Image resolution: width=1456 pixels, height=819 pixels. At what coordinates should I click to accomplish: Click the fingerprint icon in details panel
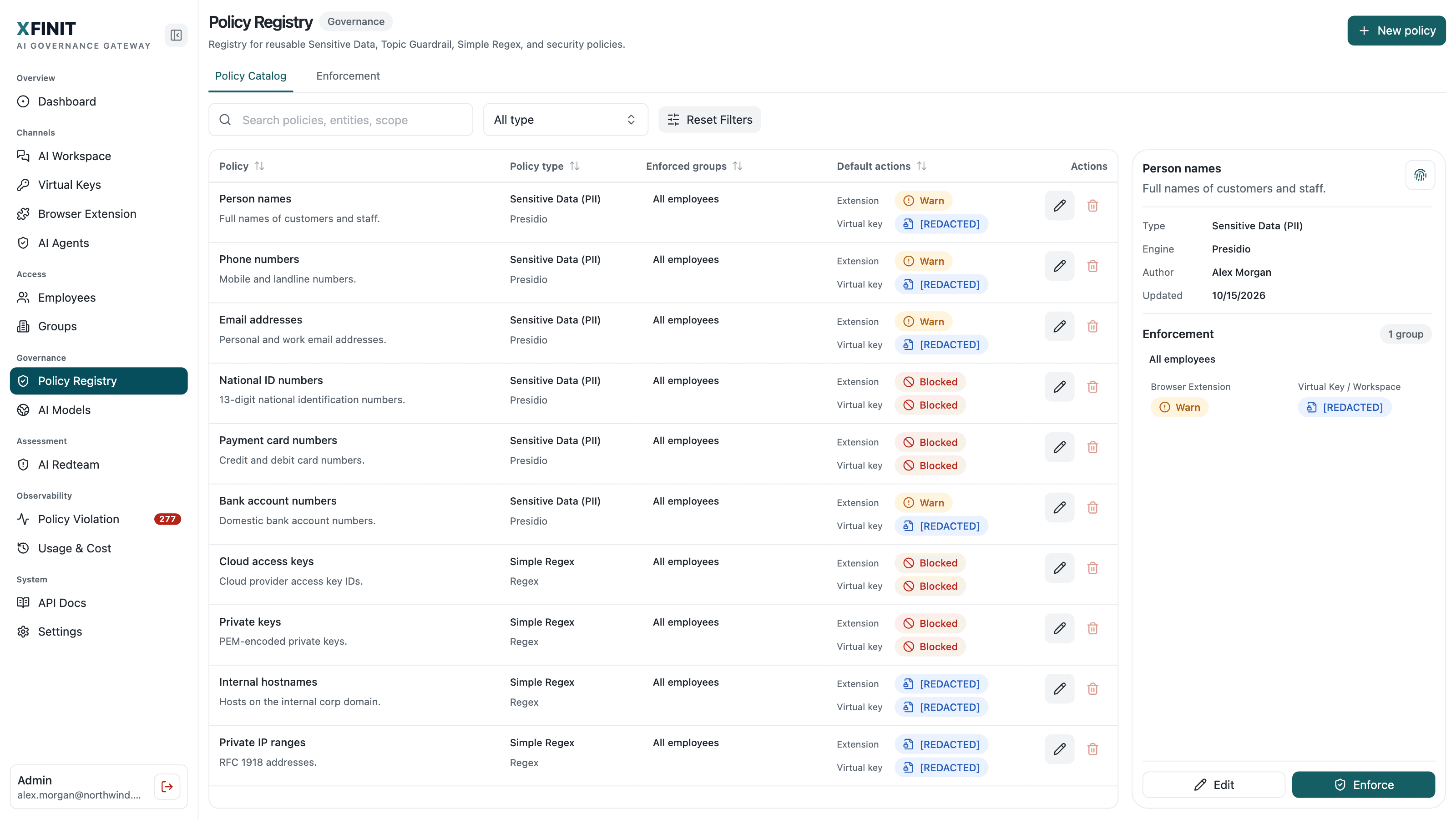[x=1420, y=175]
